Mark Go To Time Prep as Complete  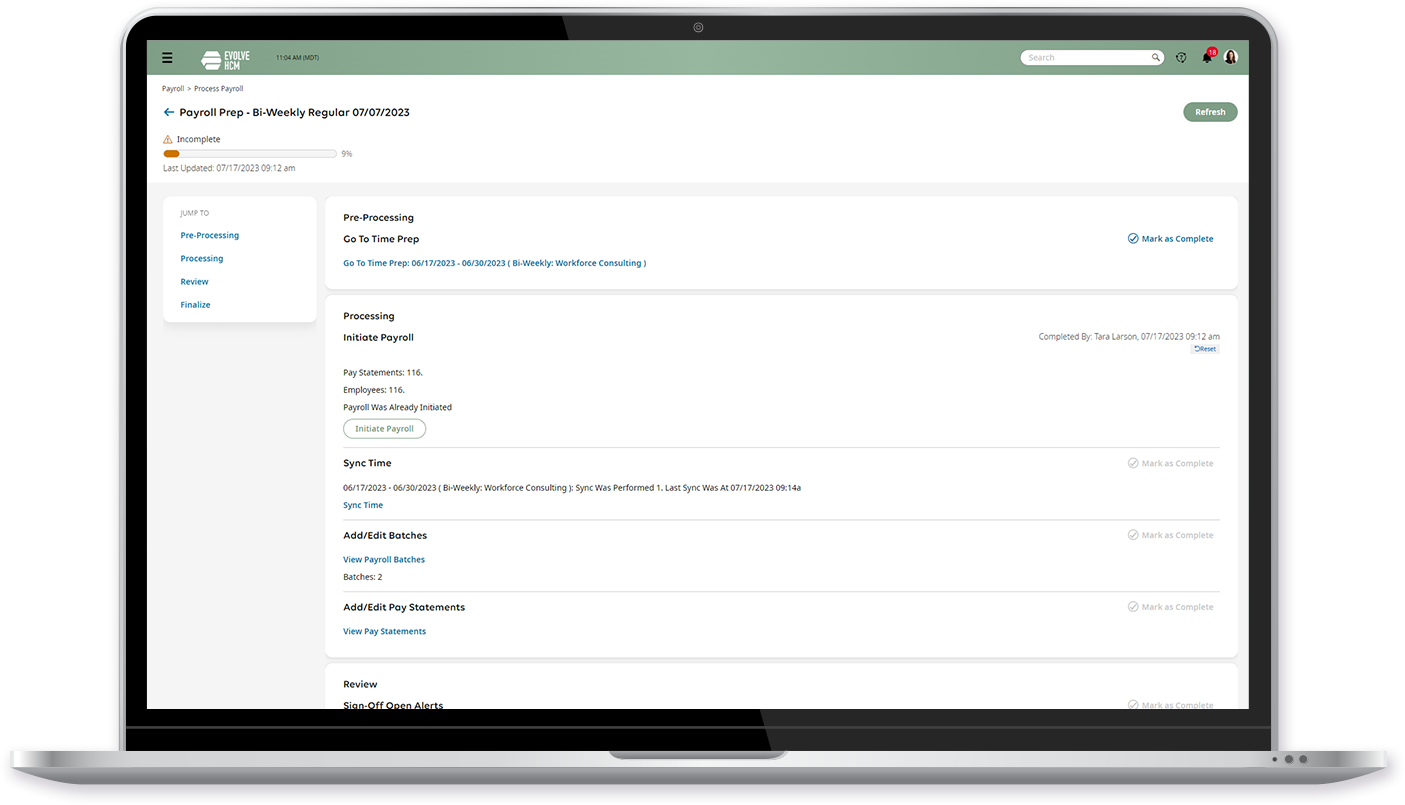coord(1171,239)
